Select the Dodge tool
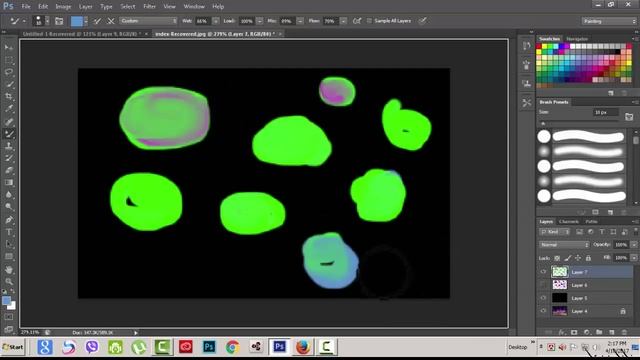The height and width of the screenshot is (360, 640). [9, 207]
